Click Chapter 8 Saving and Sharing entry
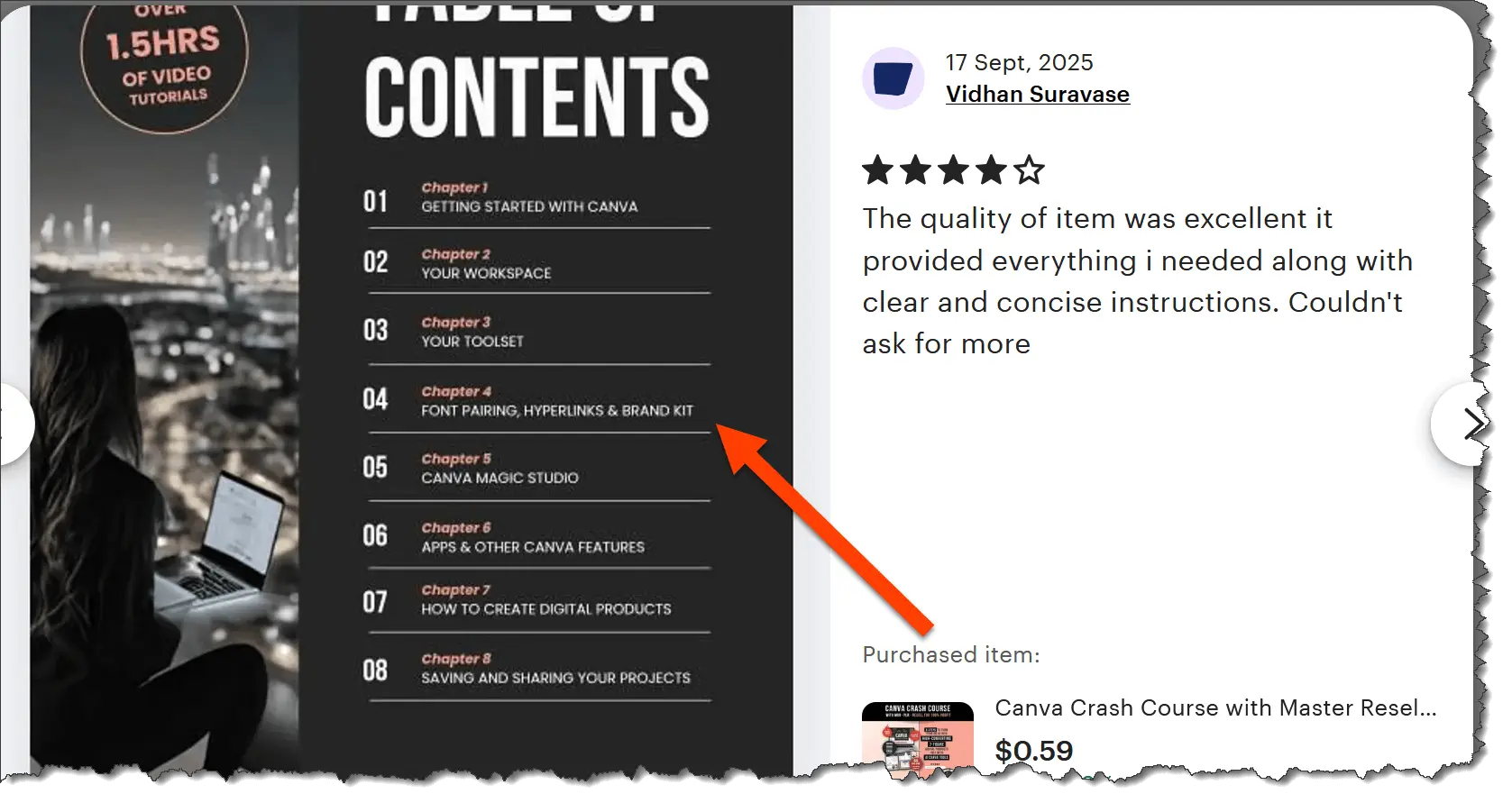 coord(536,669)
